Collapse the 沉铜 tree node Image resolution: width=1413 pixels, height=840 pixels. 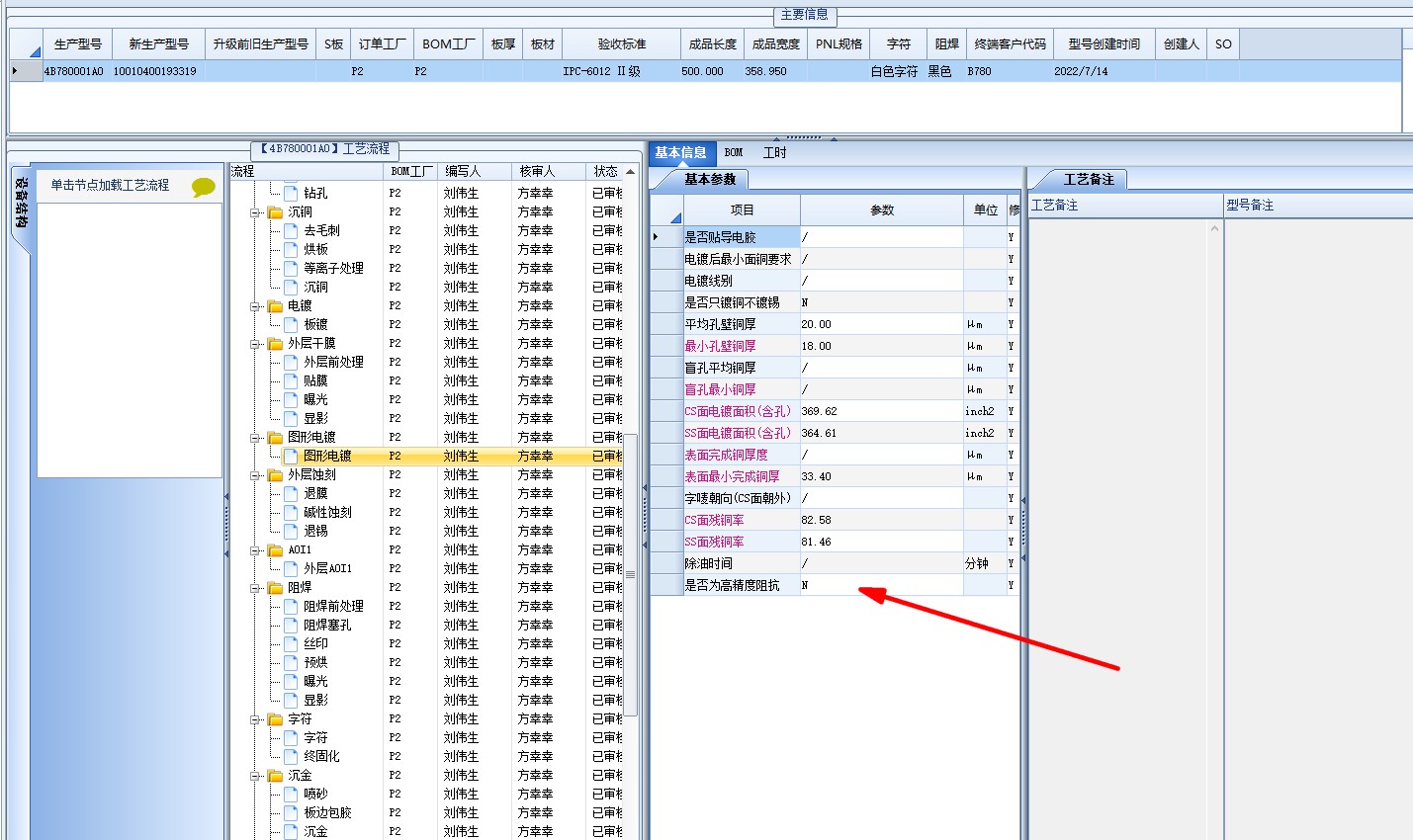tap(255, 212)
